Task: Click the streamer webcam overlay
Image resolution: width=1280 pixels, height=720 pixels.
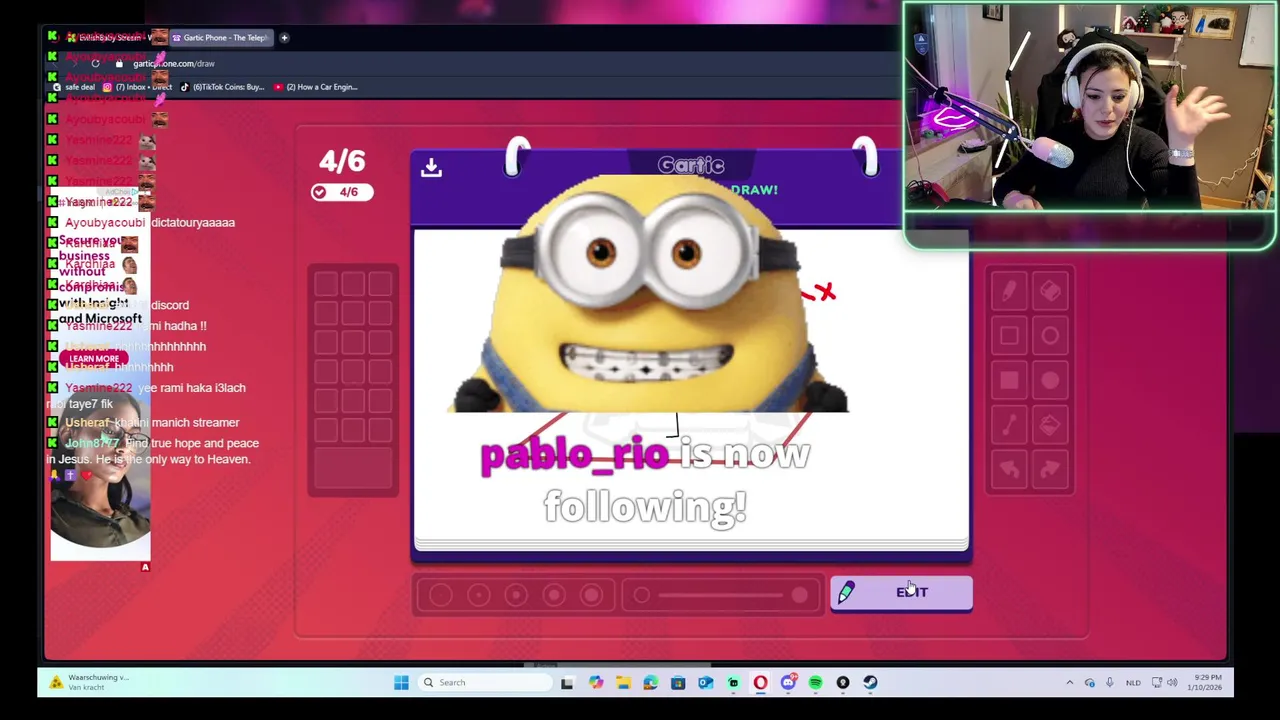Action: point(1089,124)
